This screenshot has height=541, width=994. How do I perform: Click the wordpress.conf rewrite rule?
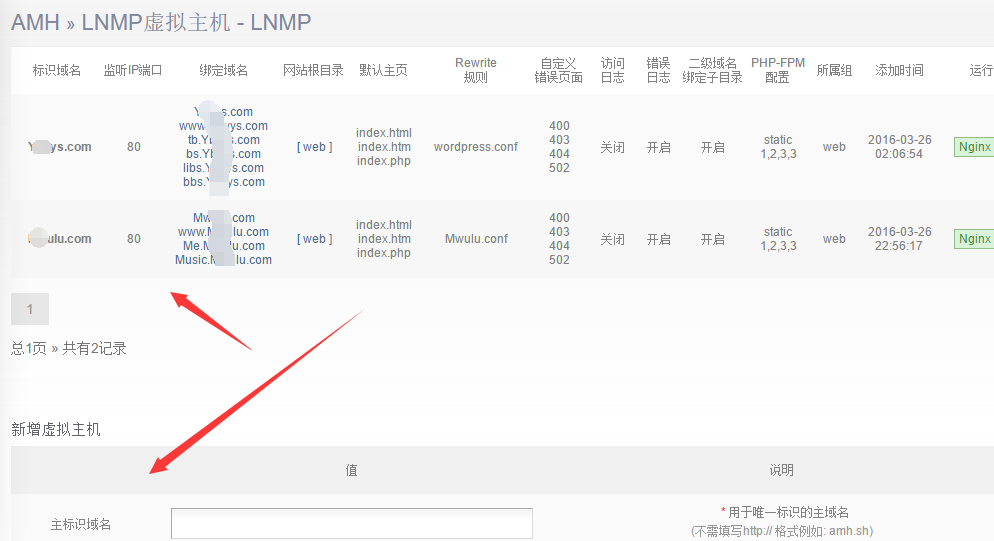(x=475, y=147)
